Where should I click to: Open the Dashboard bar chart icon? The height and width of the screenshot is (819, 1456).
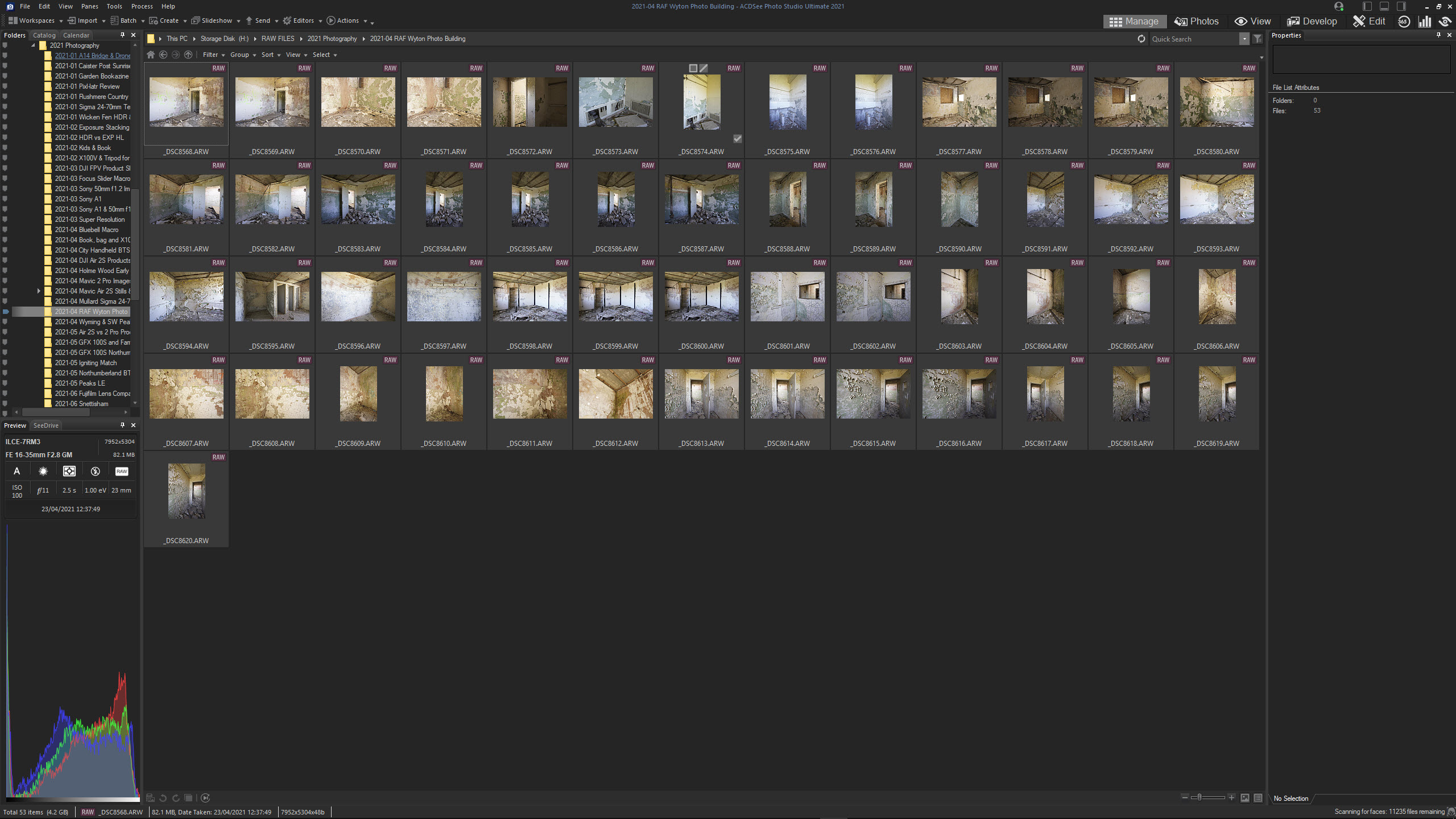[1425, 22]
